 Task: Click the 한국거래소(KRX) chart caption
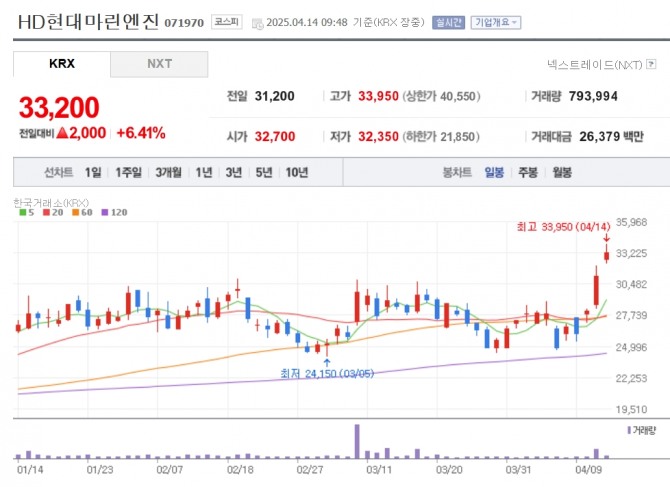coord(51,202)
